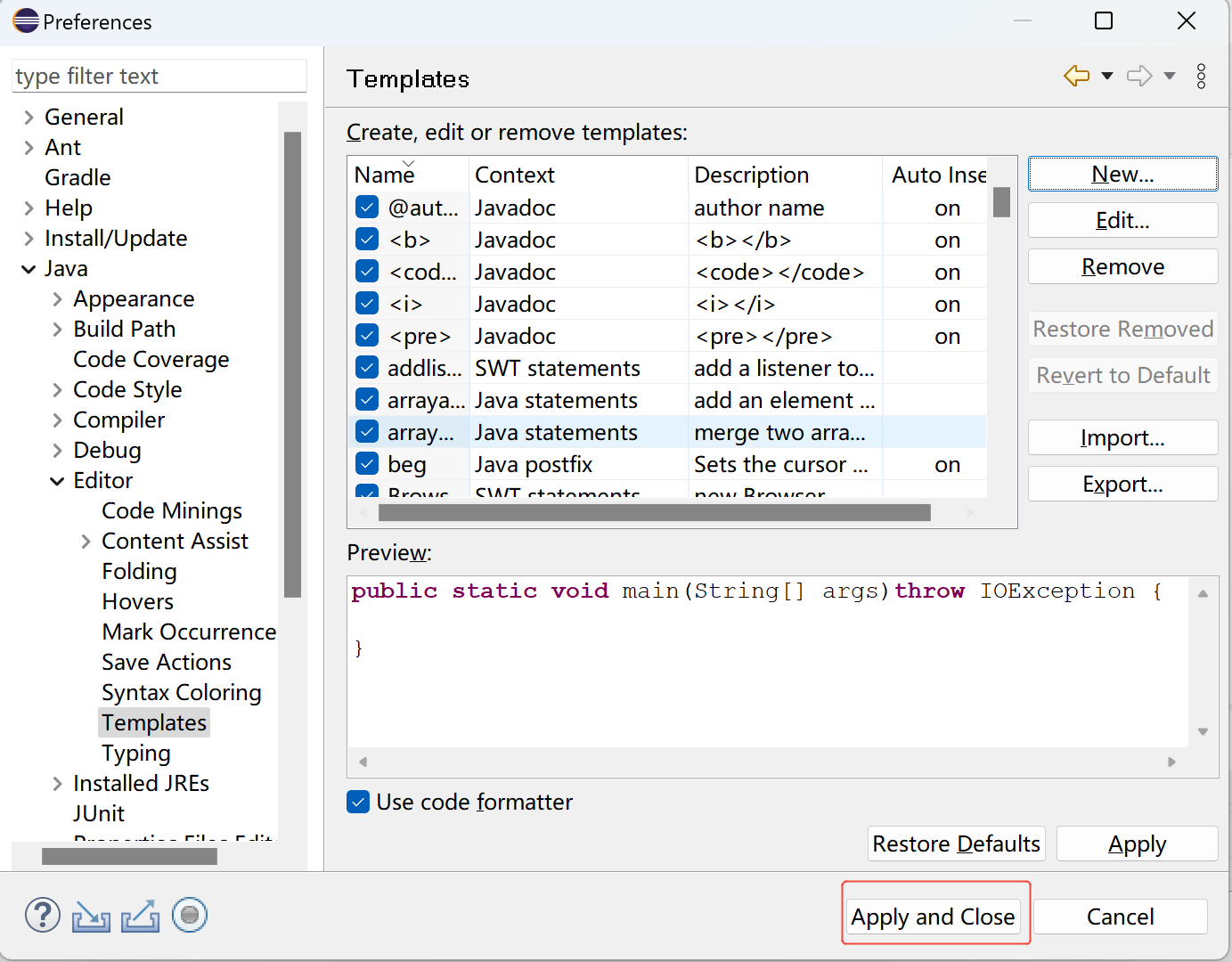Click the Apply button

tap(1137, 844)
